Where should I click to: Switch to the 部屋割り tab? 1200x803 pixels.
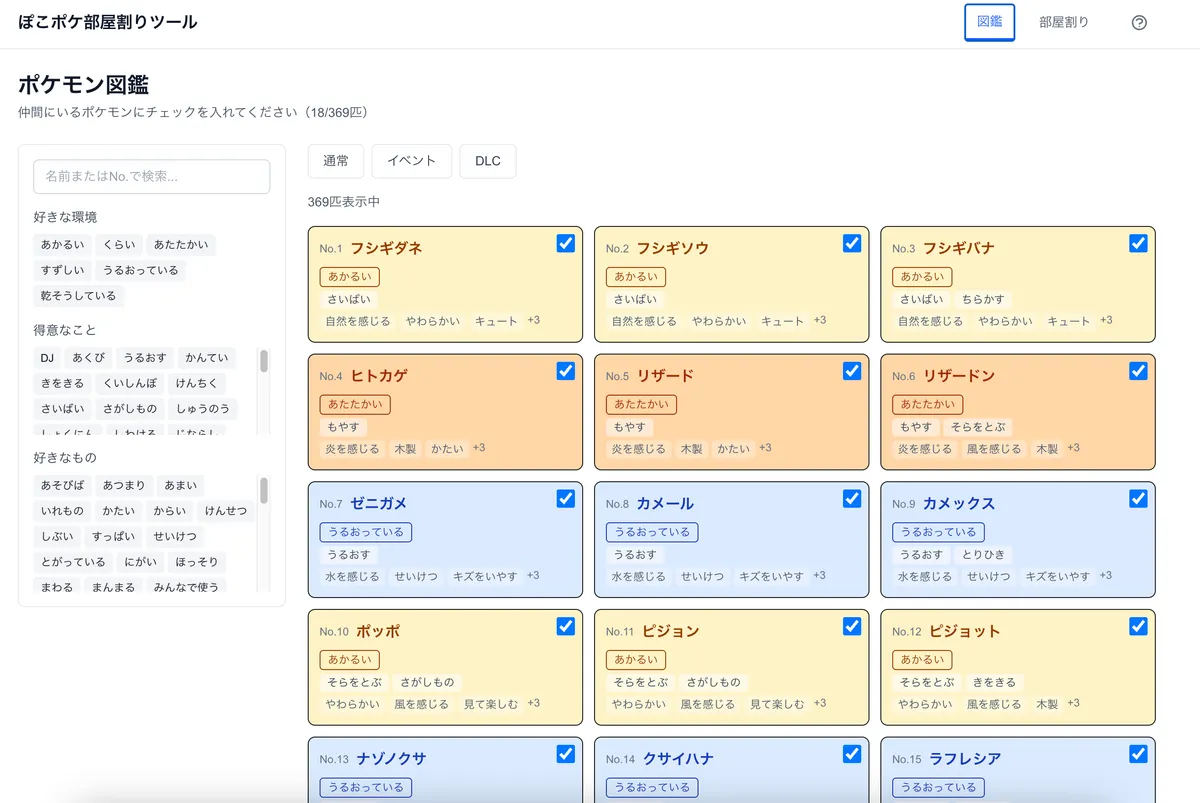coord(1064,22)
